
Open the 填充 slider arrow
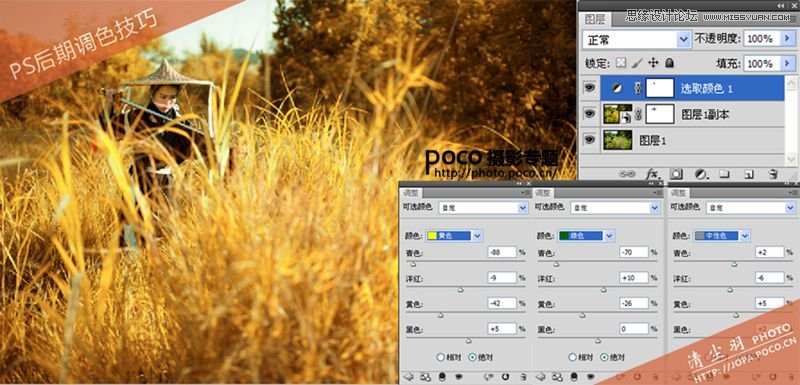click(787, 63)
